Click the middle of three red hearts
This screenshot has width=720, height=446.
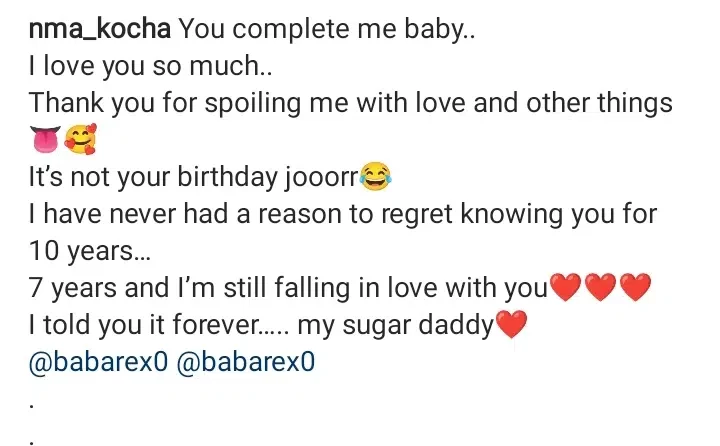pos(600,289)
